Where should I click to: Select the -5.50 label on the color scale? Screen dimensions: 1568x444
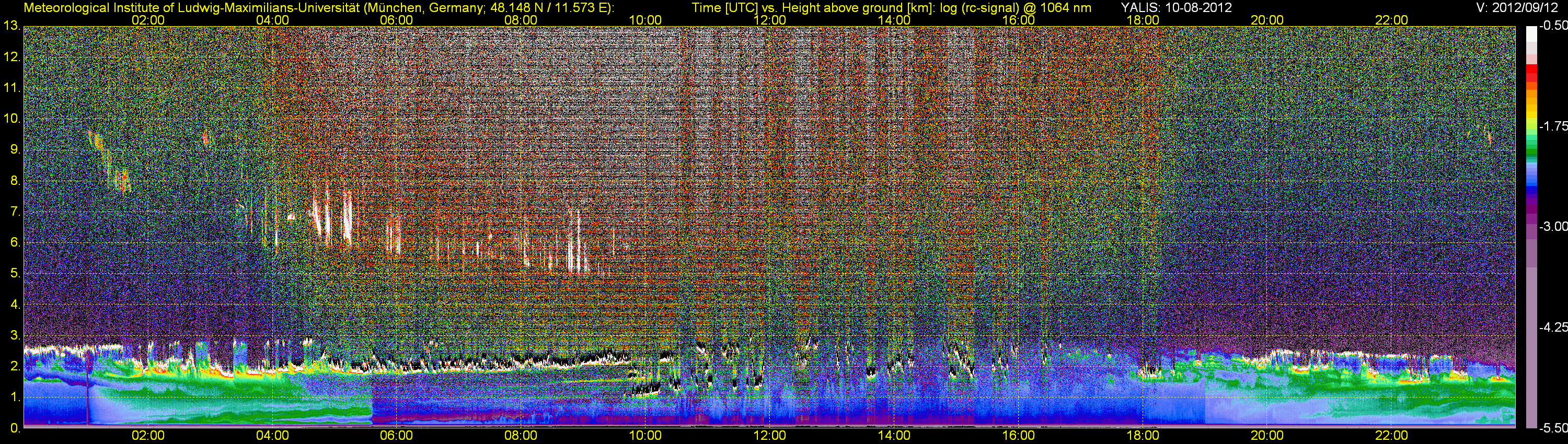click(1553, 428)
